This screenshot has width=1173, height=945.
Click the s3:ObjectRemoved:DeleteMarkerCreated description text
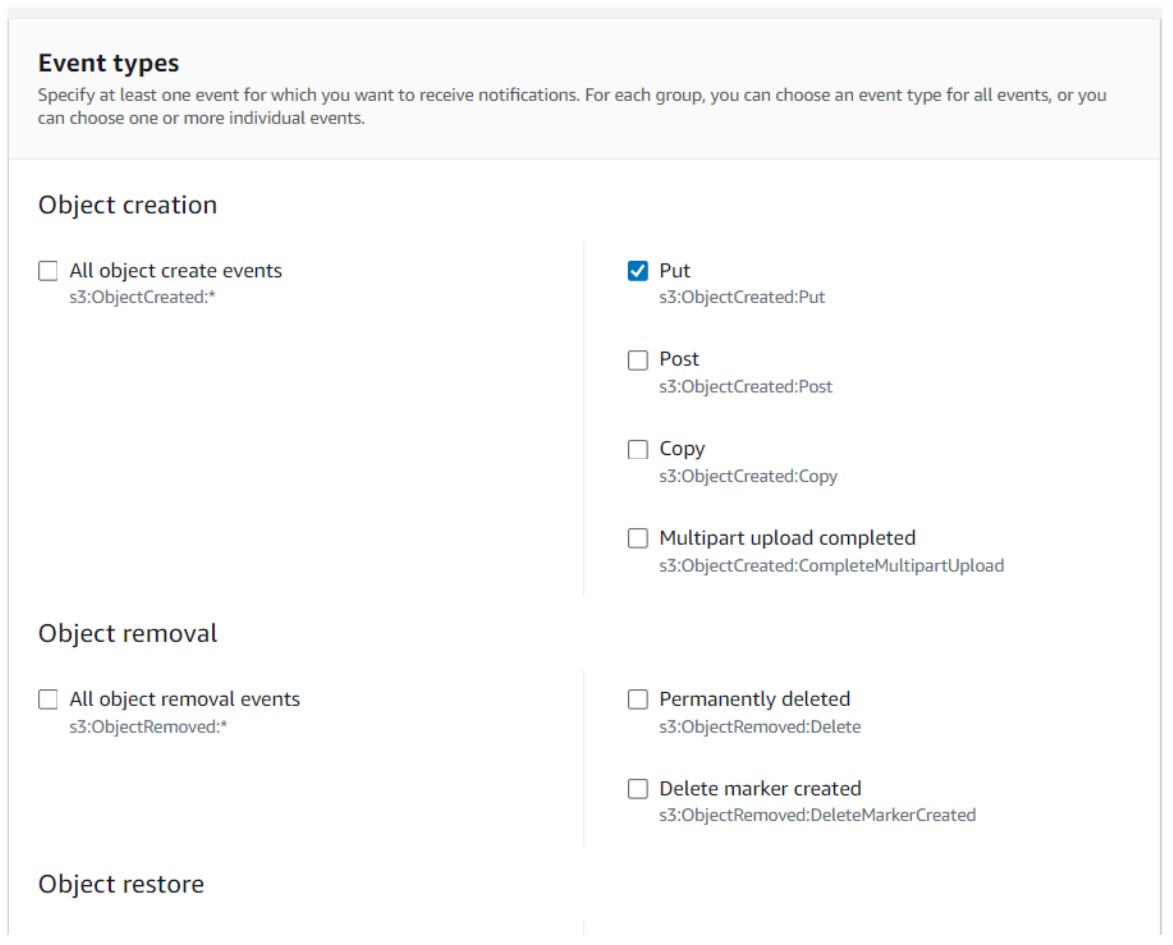tap(817, 815)
